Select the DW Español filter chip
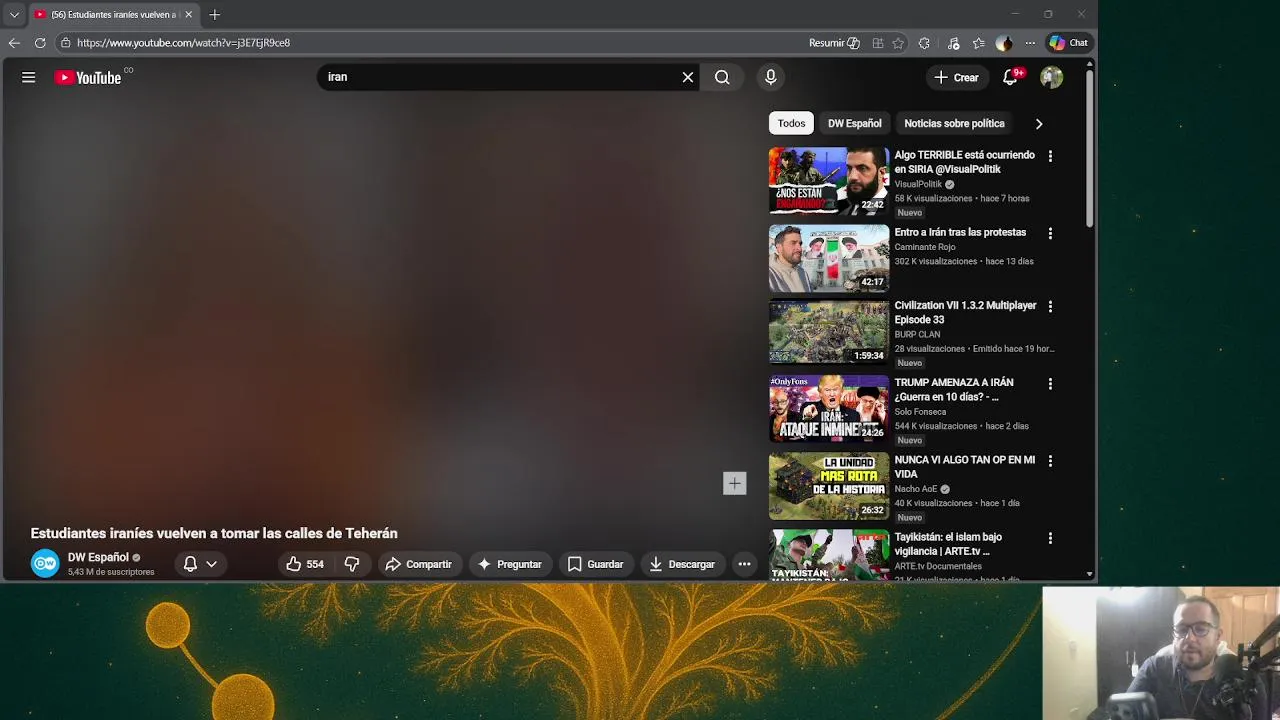1280x720 pixels. pos(854,123)
